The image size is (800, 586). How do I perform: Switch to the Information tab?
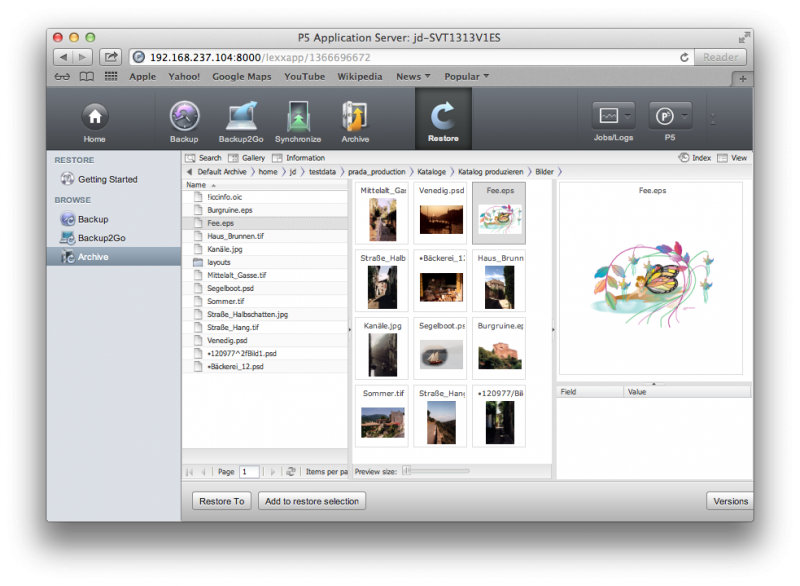pos(299,158)
